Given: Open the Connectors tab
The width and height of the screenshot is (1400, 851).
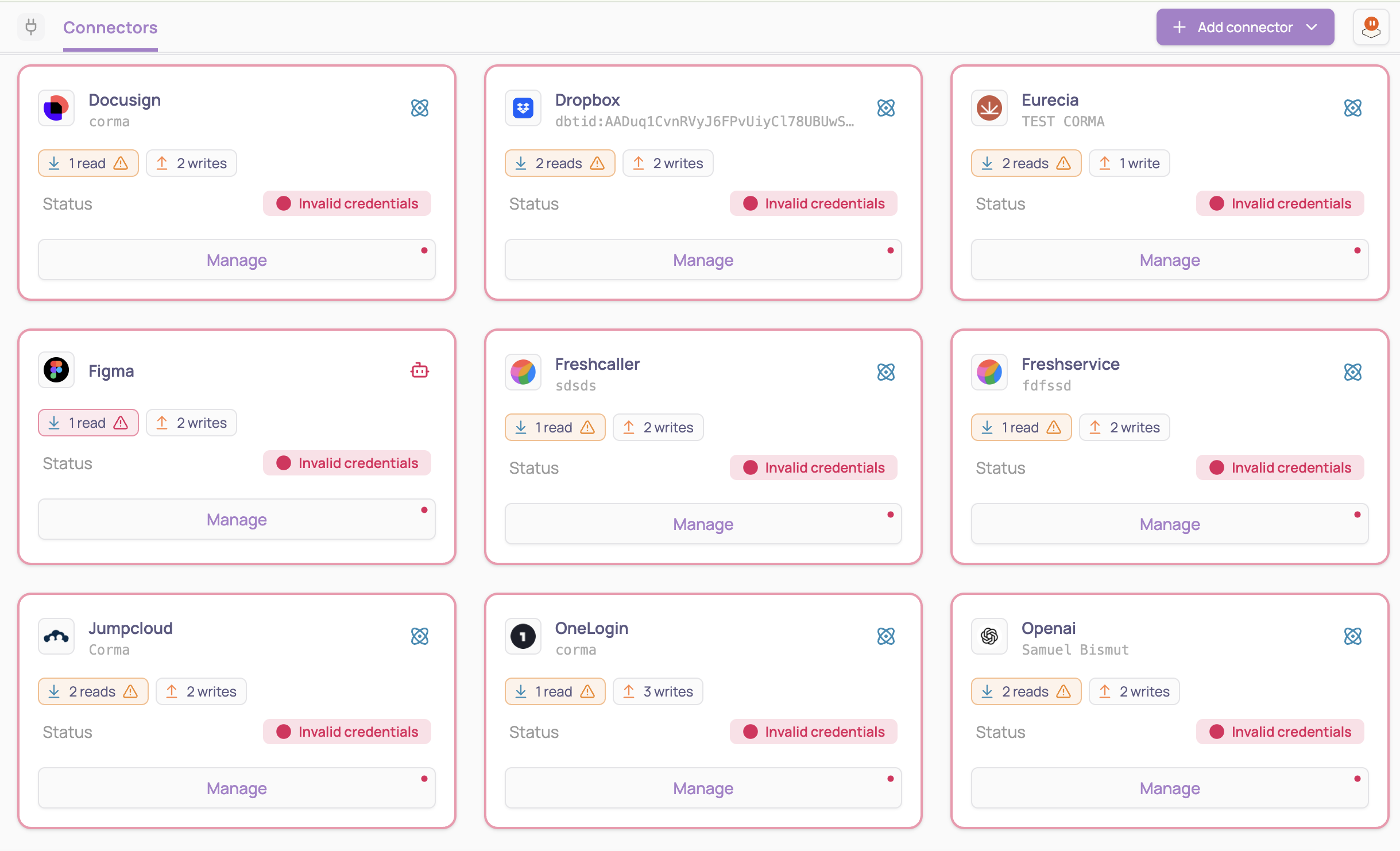Looking at the screenshot, I should [x=110, y=28].
